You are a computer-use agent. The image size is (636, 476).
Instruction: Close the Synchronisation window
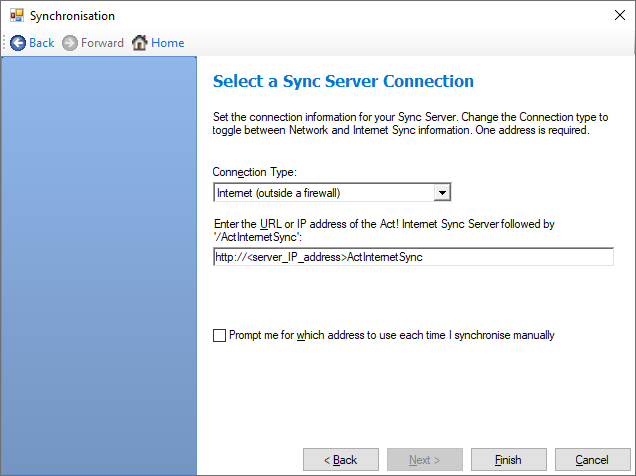pos(619,15)
